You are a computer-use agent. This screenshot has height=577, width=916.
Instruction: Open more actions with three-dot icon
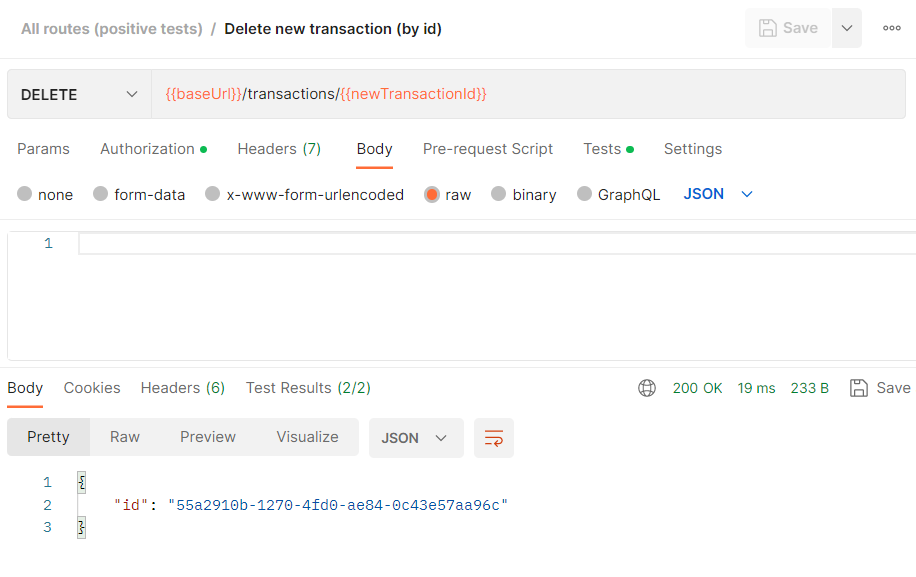[891, 28]
